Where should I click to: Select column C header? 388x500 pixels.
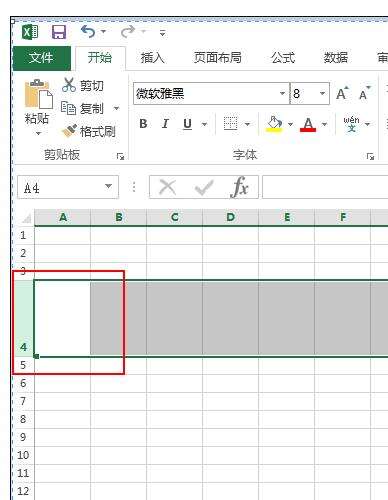pyautogui.click(x=175, y=218)
